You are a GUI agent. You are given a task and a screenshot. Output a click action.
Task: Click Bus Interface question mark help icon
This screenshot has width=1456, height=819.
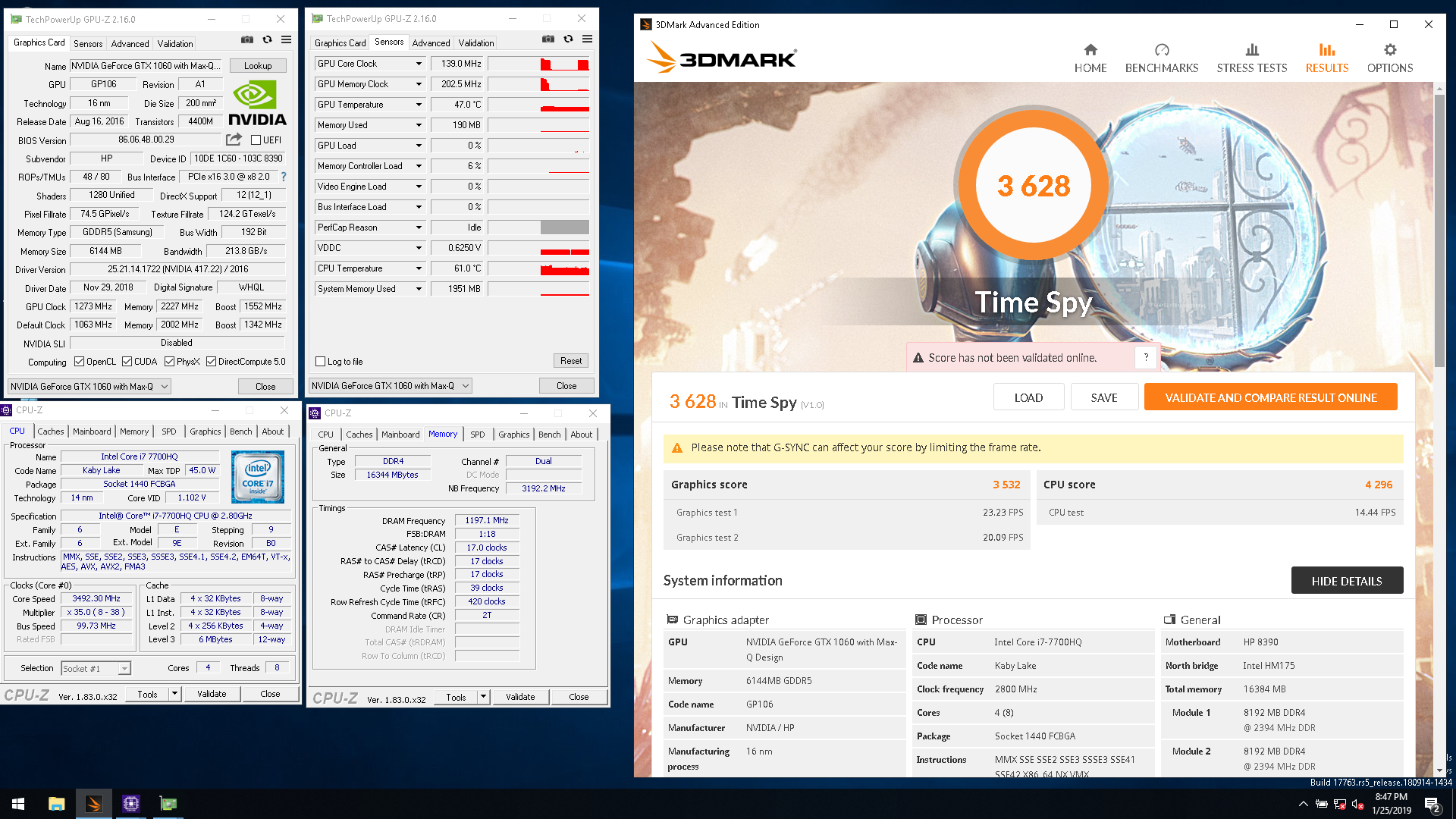(x=284, y=177)
